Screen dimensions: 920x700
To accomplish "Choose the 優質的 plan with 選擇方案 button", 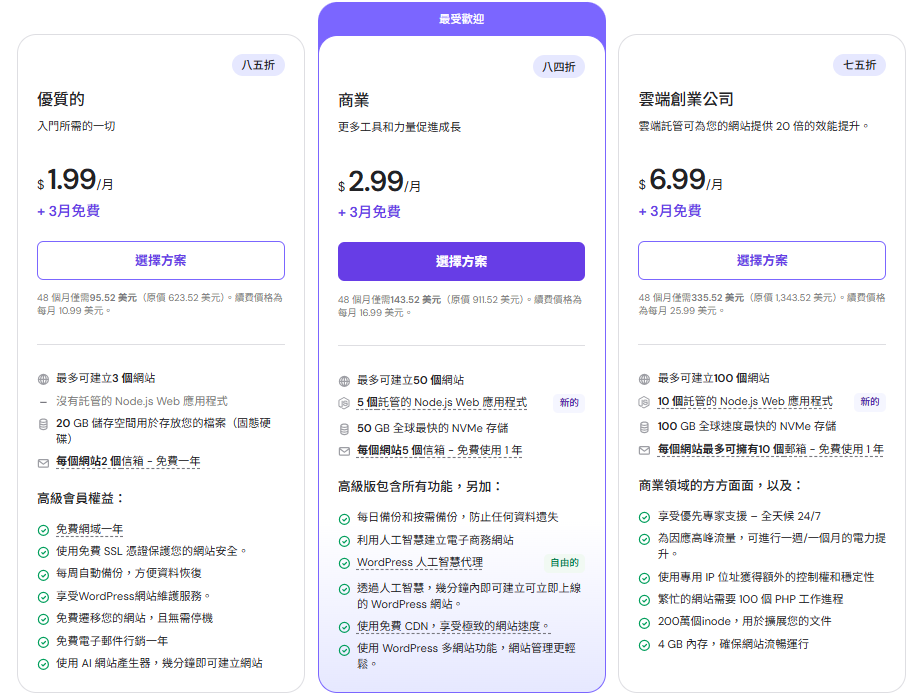I will point(161,260).
